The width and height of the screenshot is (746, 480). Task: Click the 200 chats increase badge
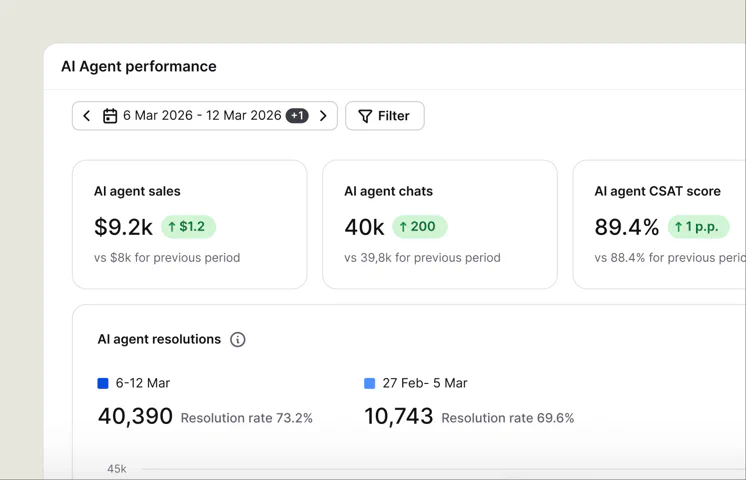(x=420, y=226)
